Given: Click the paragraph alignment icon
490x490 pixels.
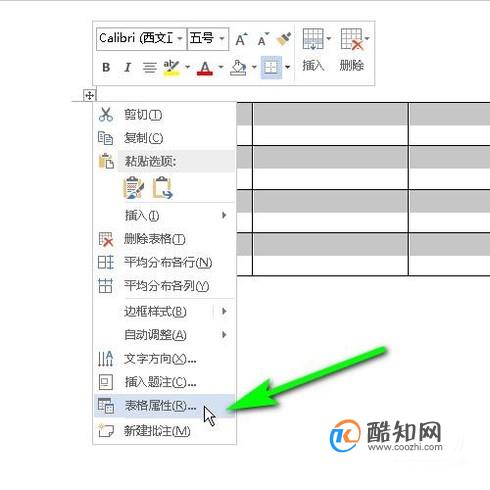Looking at the screenshot, I should tap(149, 68).
